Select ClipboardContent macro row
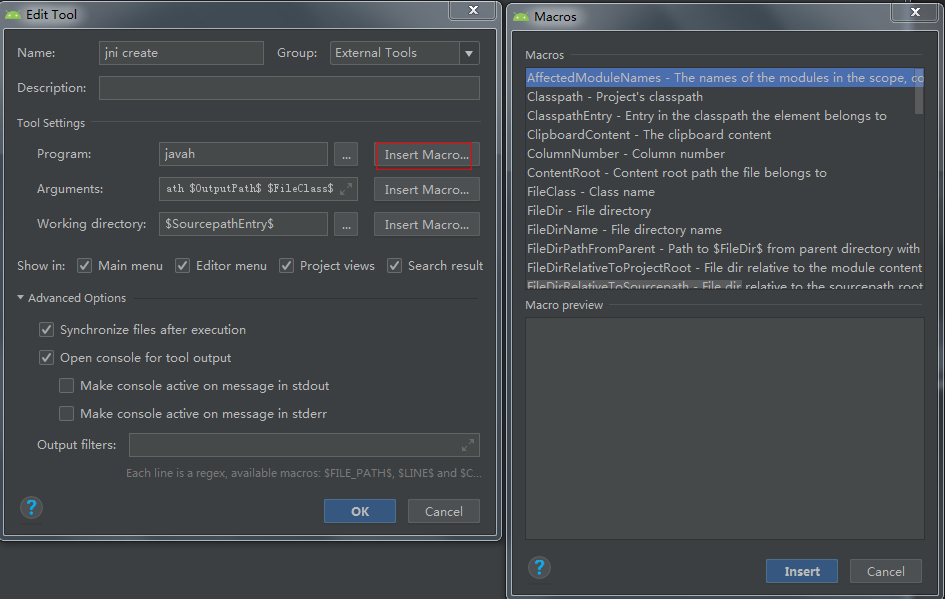This screenshot has height=599, width=945. pyautogui.click(x=724, y=135)
